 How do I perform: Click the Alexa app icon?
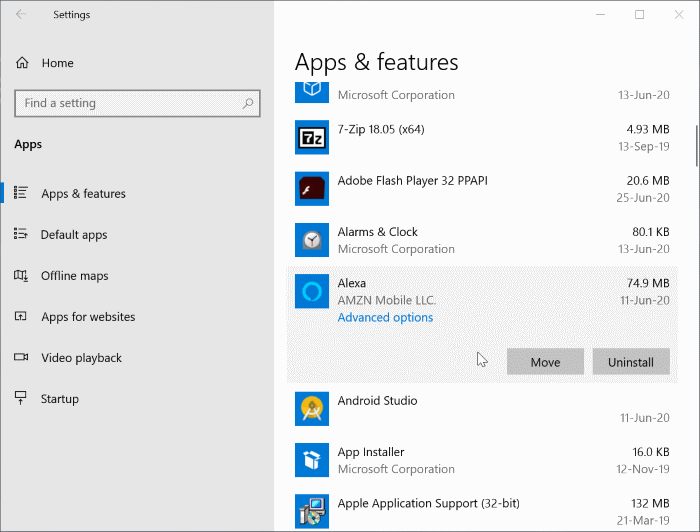[x=312, y=291]
